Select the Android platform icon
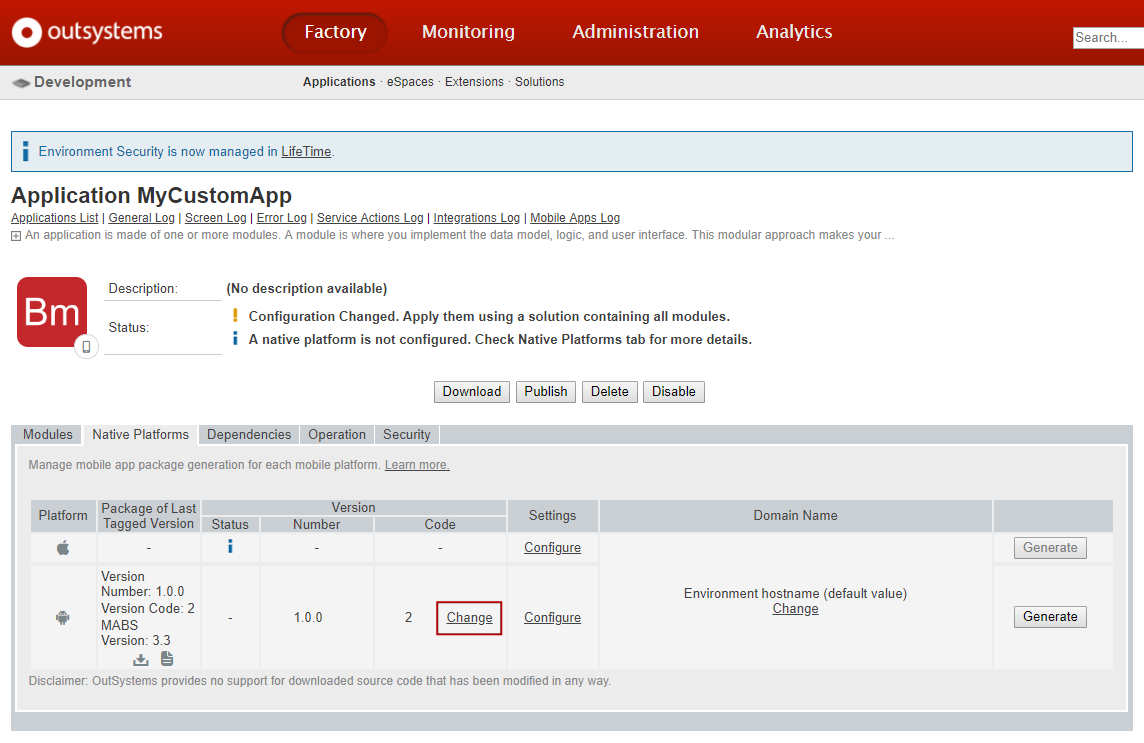1144x743 pixels. (x=62, y=617)
